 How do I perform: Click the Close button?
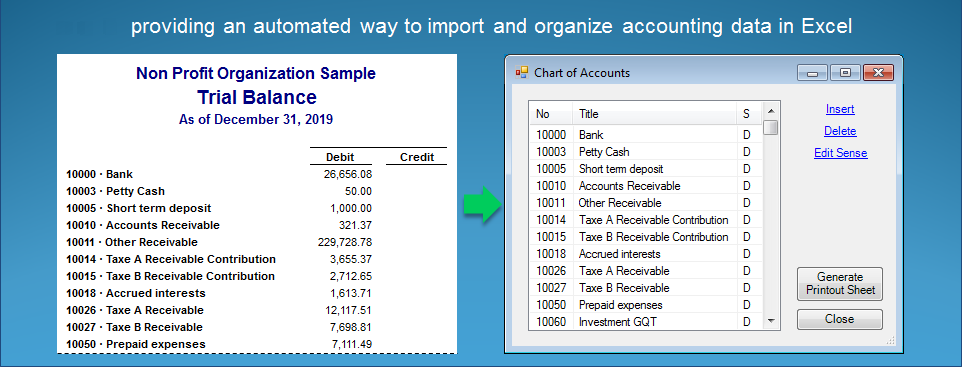tap(840, 319)
